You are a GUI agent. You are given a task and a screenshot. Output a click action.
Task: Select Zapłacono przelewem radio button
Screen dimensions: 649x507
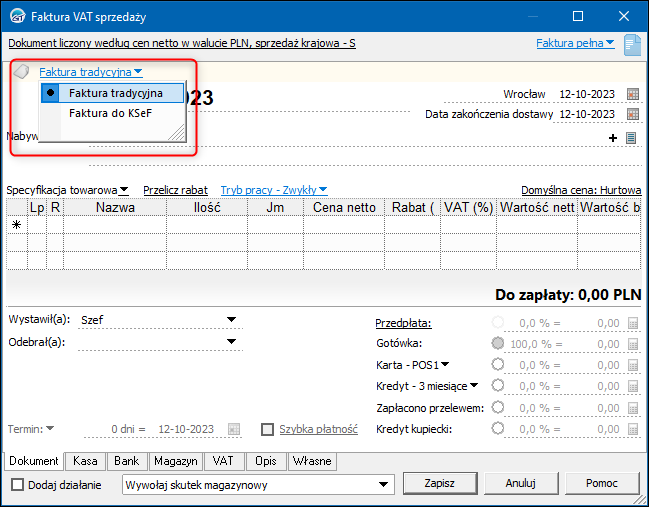[x=498, y=407]
